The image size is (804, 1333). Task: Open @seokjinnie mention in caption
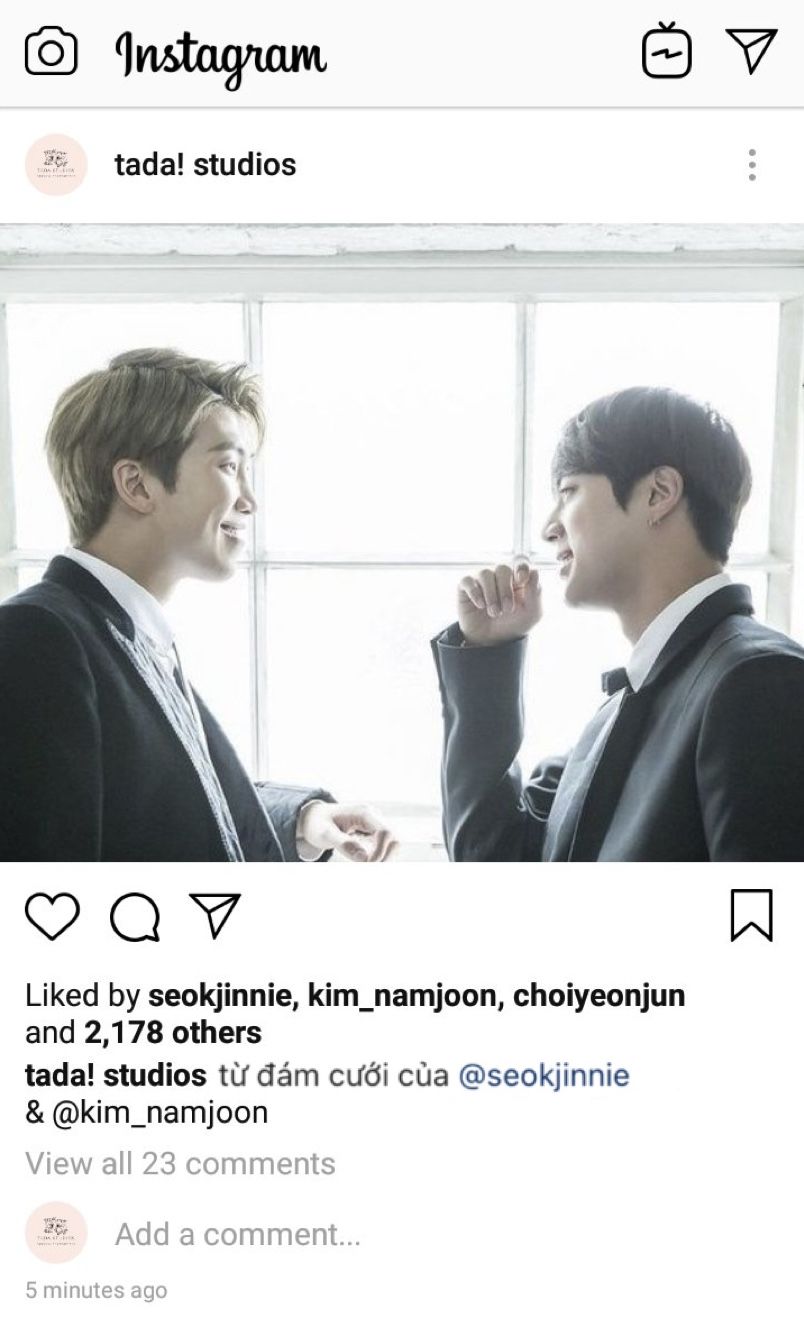pos(544,1076)
